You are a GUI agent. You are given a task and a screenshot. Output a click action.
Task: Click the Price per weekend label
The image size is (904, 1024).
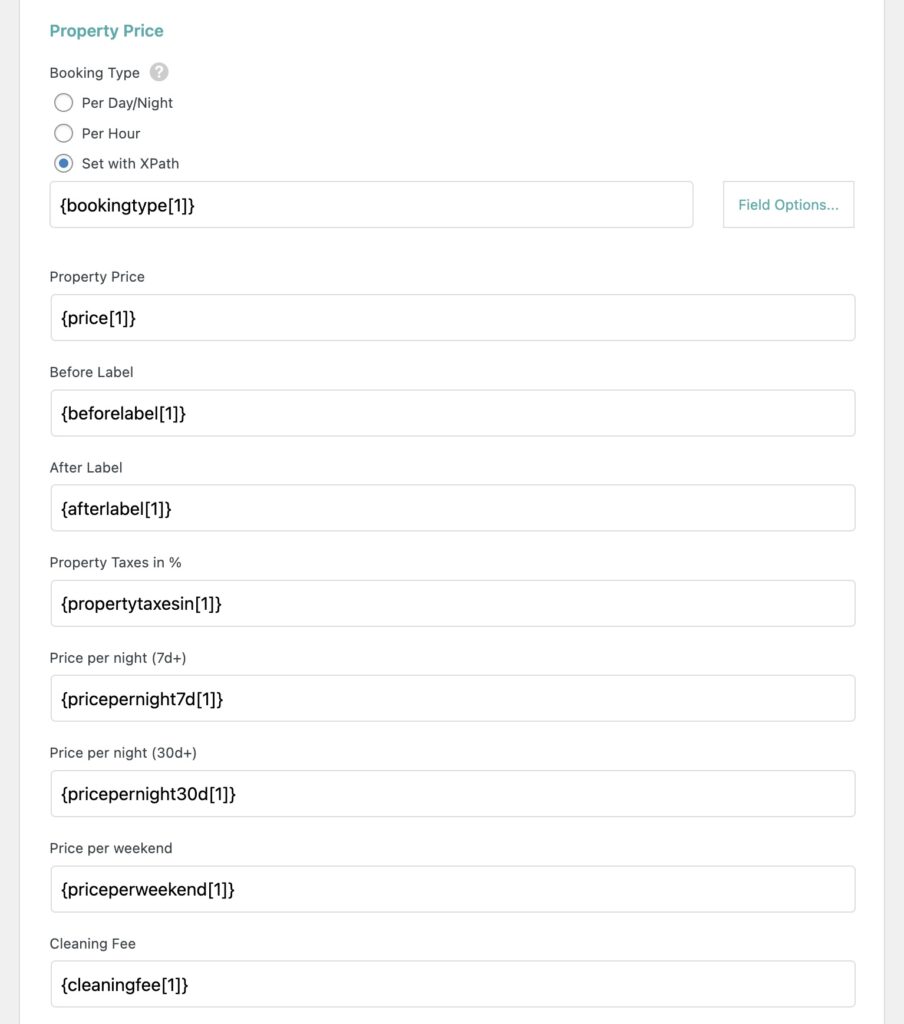110,848
